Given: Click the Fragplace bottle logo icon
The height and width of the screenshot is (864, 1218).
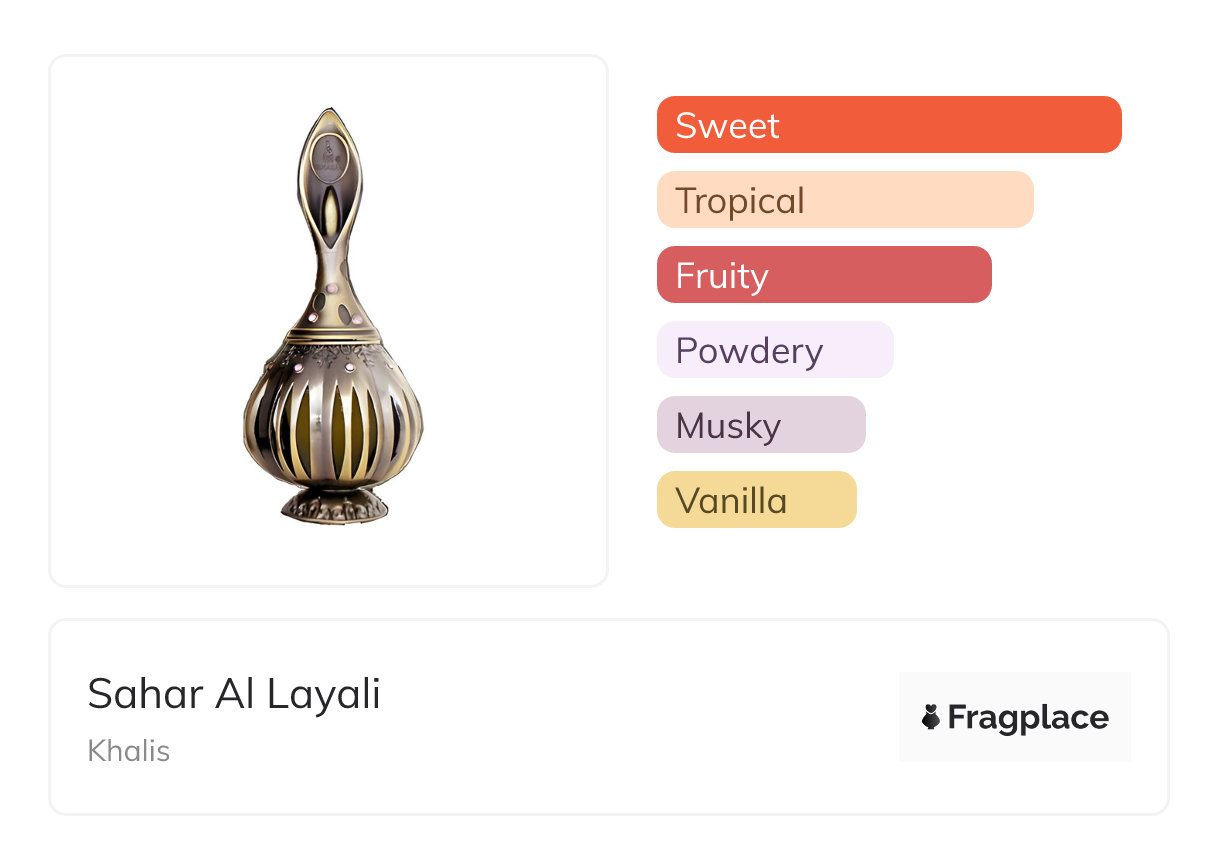Looking at the screenshot, I should coord(931,717).
